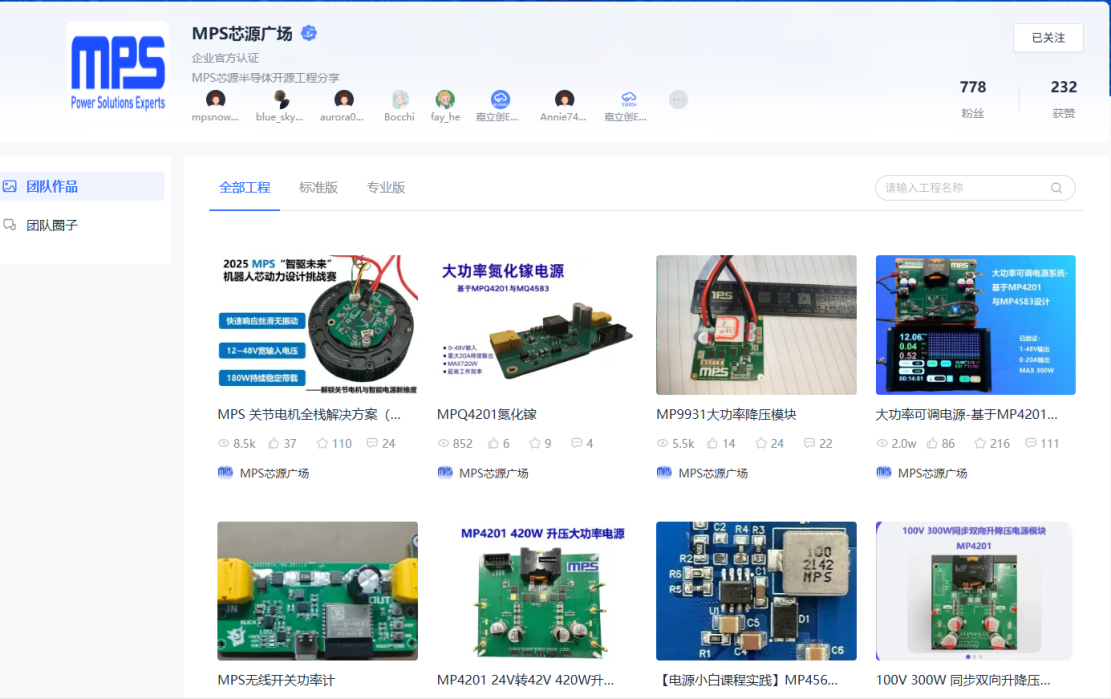Image resolution: width=1111 pixels, height=699 pixels.
Task: Focus the 请输入工程名称 search field
Action: pyautogui.click(x=975, y=188)
